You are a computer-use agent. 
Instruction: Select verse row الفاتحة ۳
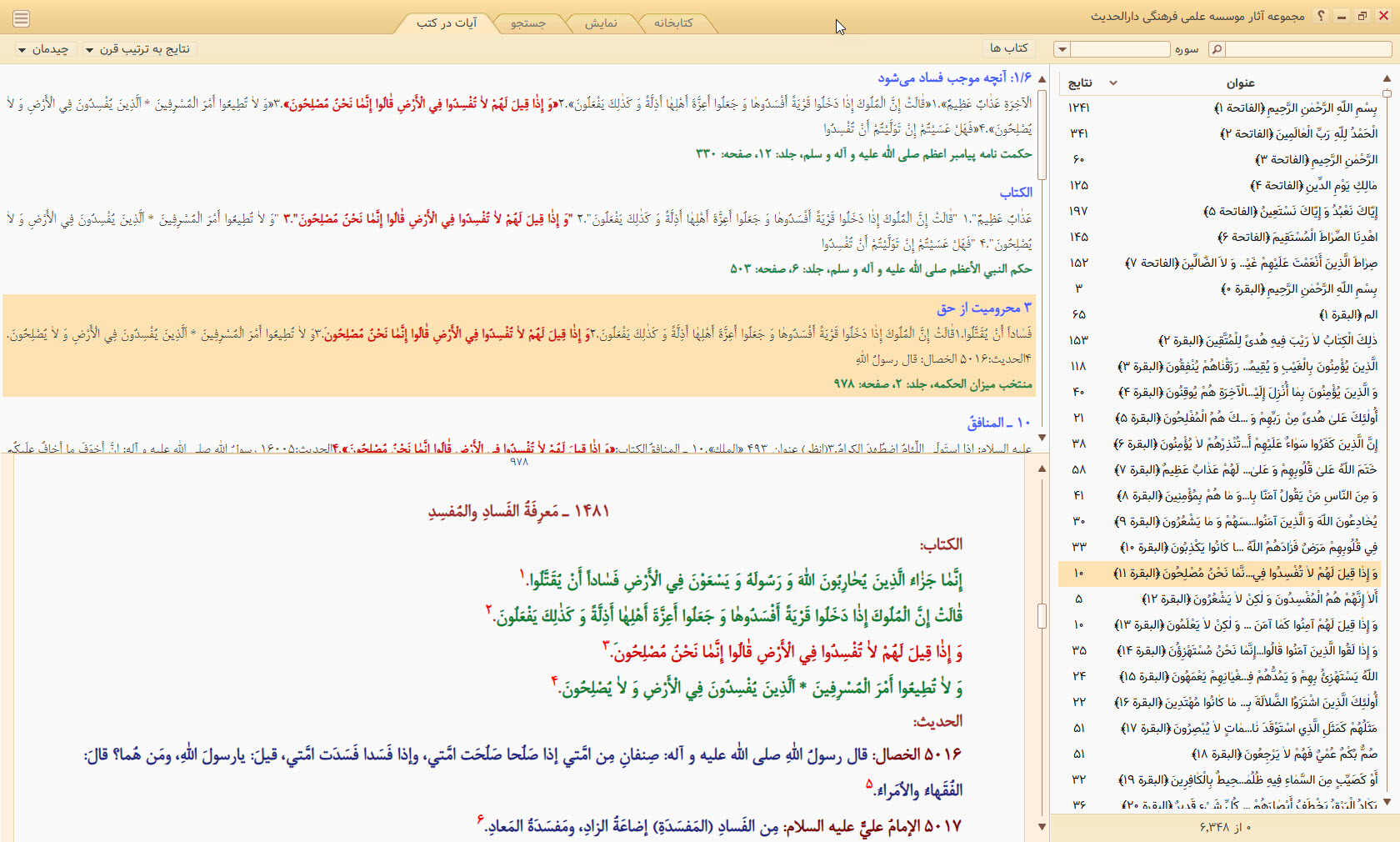[1220, 159]
